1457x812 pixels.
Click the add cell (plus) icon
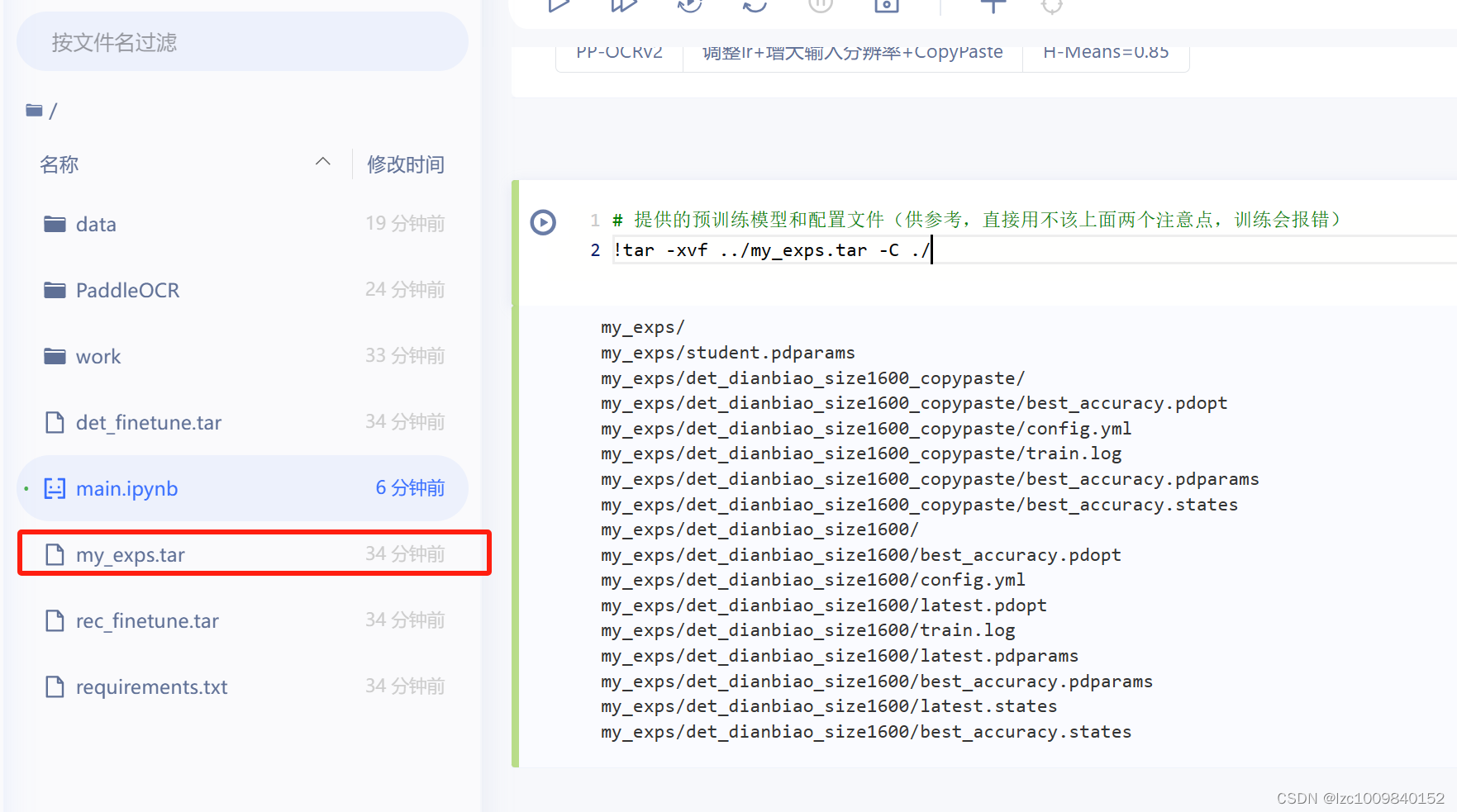(x=992, y=7)
